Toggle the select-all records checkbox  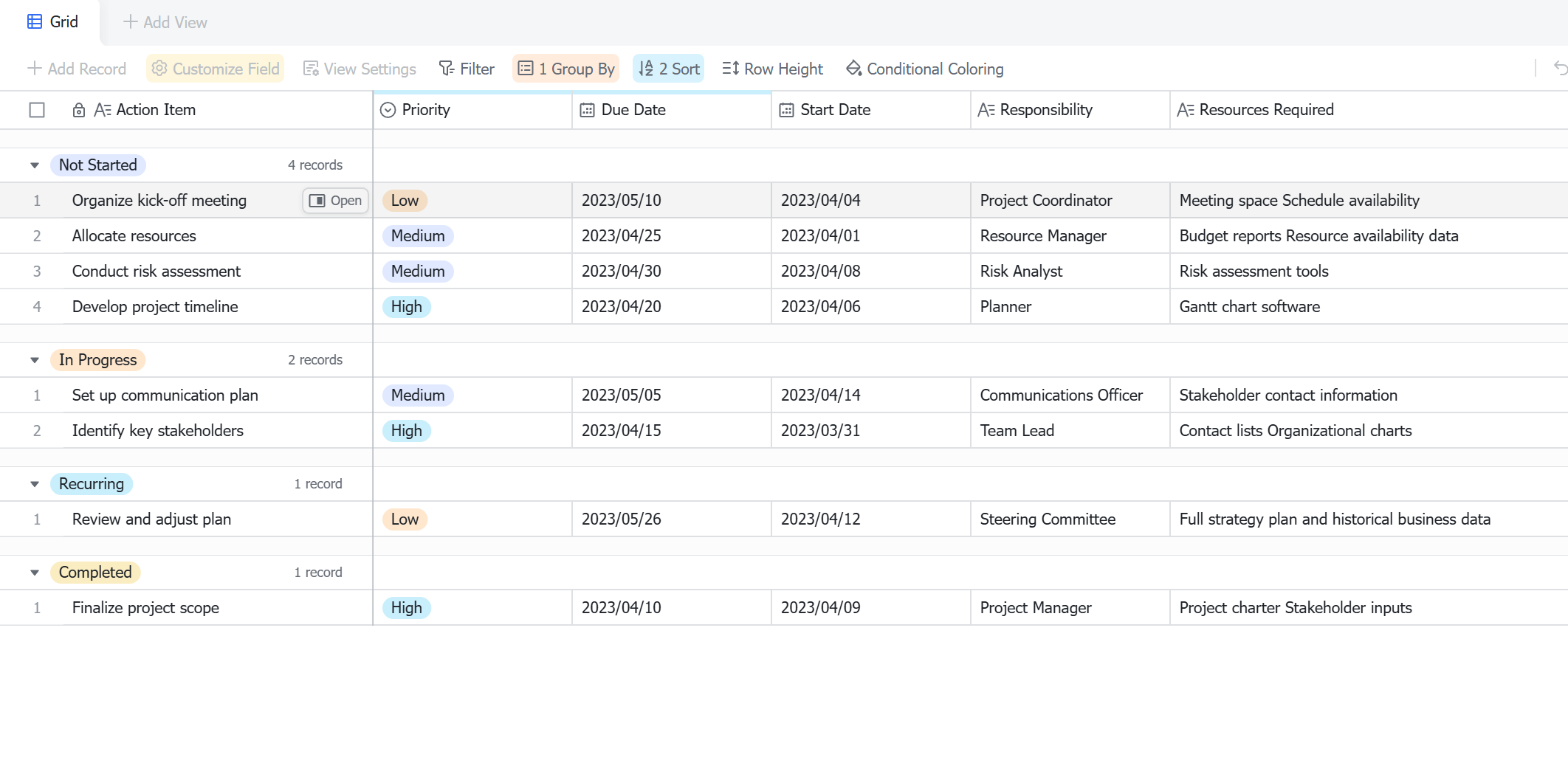pos(37,110)
